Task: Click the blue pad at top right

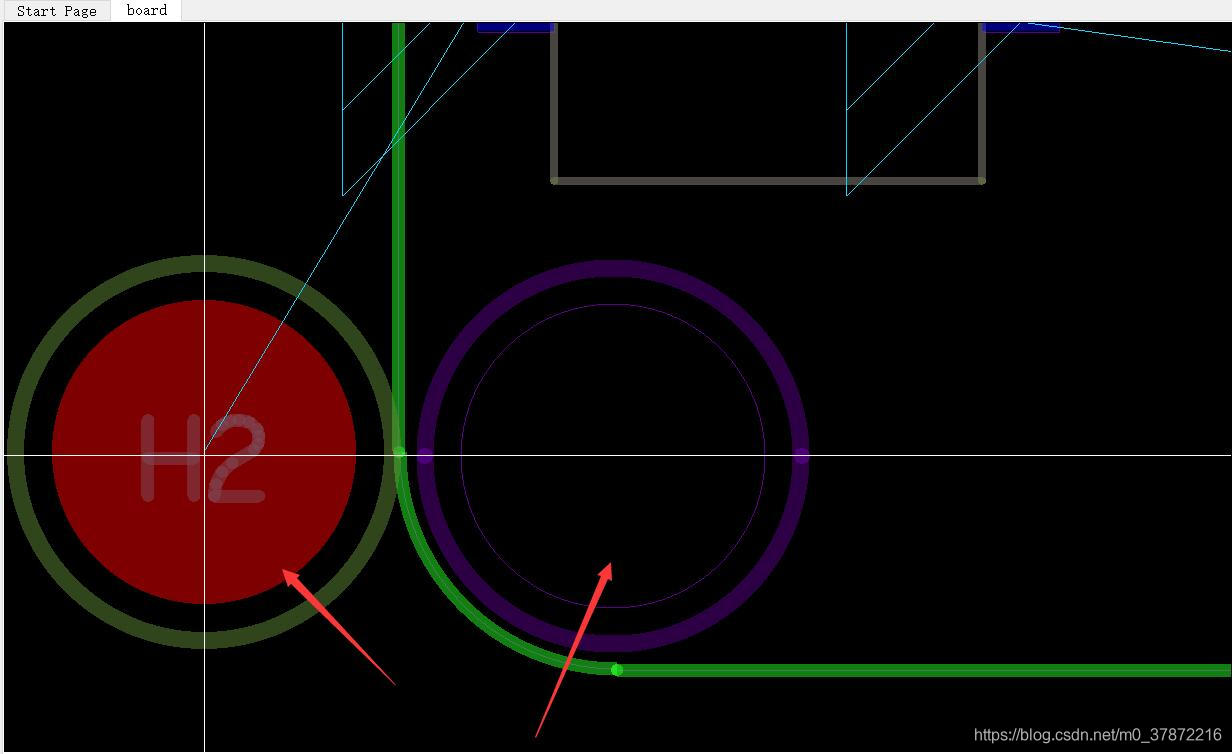Action: (x=1020, y=27)
